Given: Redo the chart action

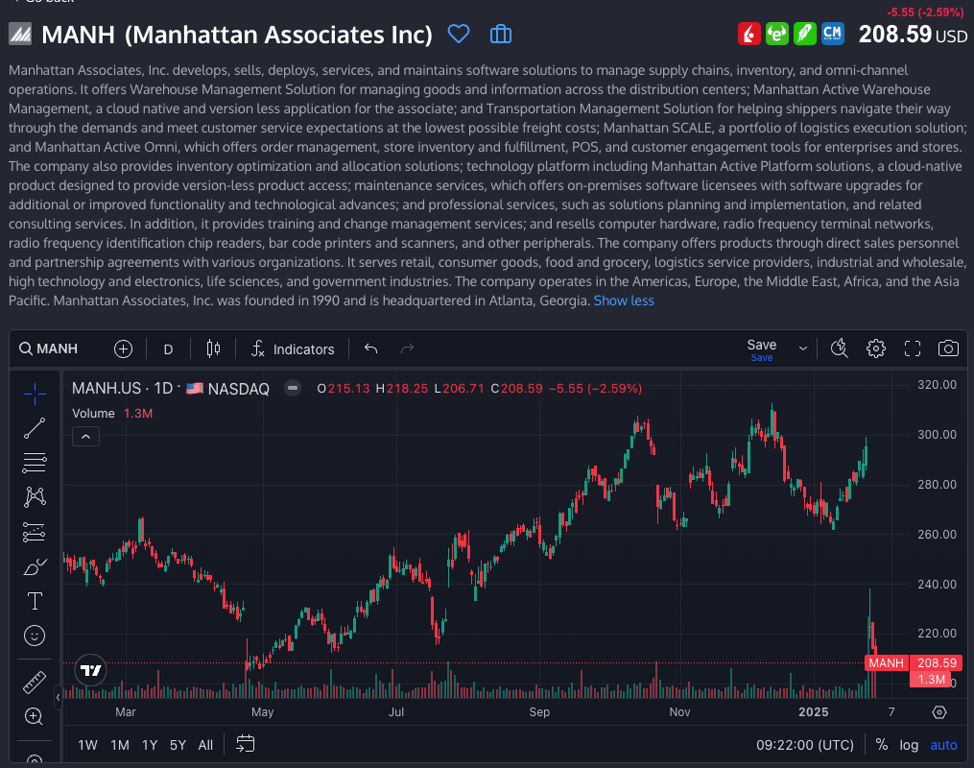Looking at the screenshot, I should click(407, 349).
